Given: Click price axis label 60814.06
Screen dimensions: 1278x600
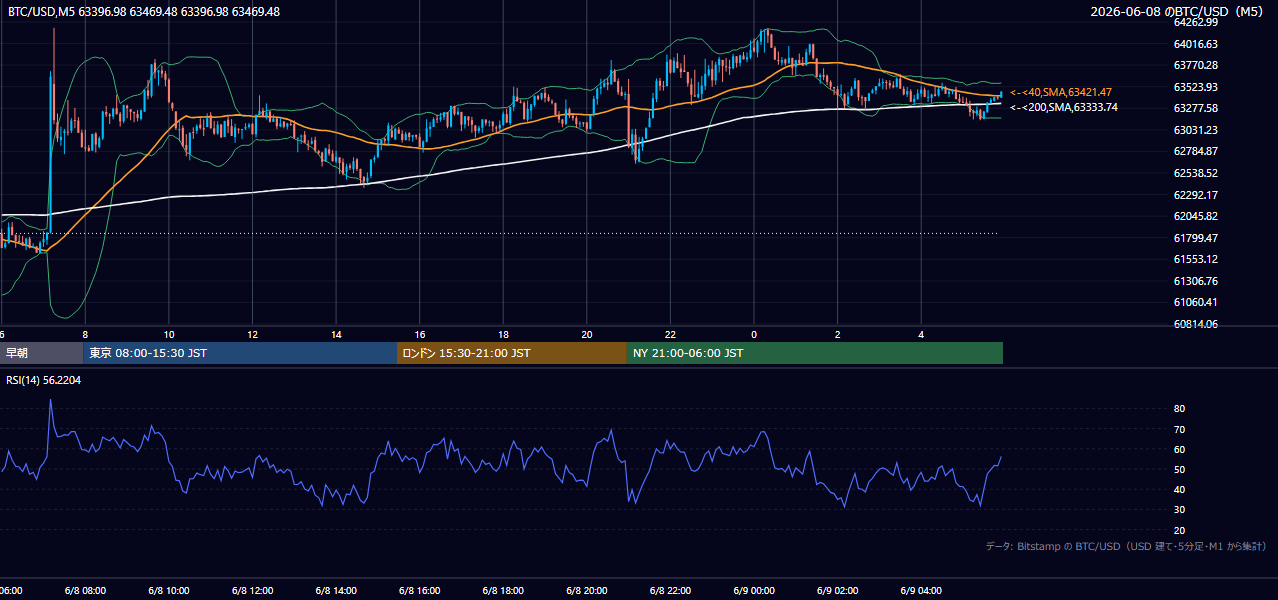Looking at the screenshot, I should click(x=1195, y=324).
